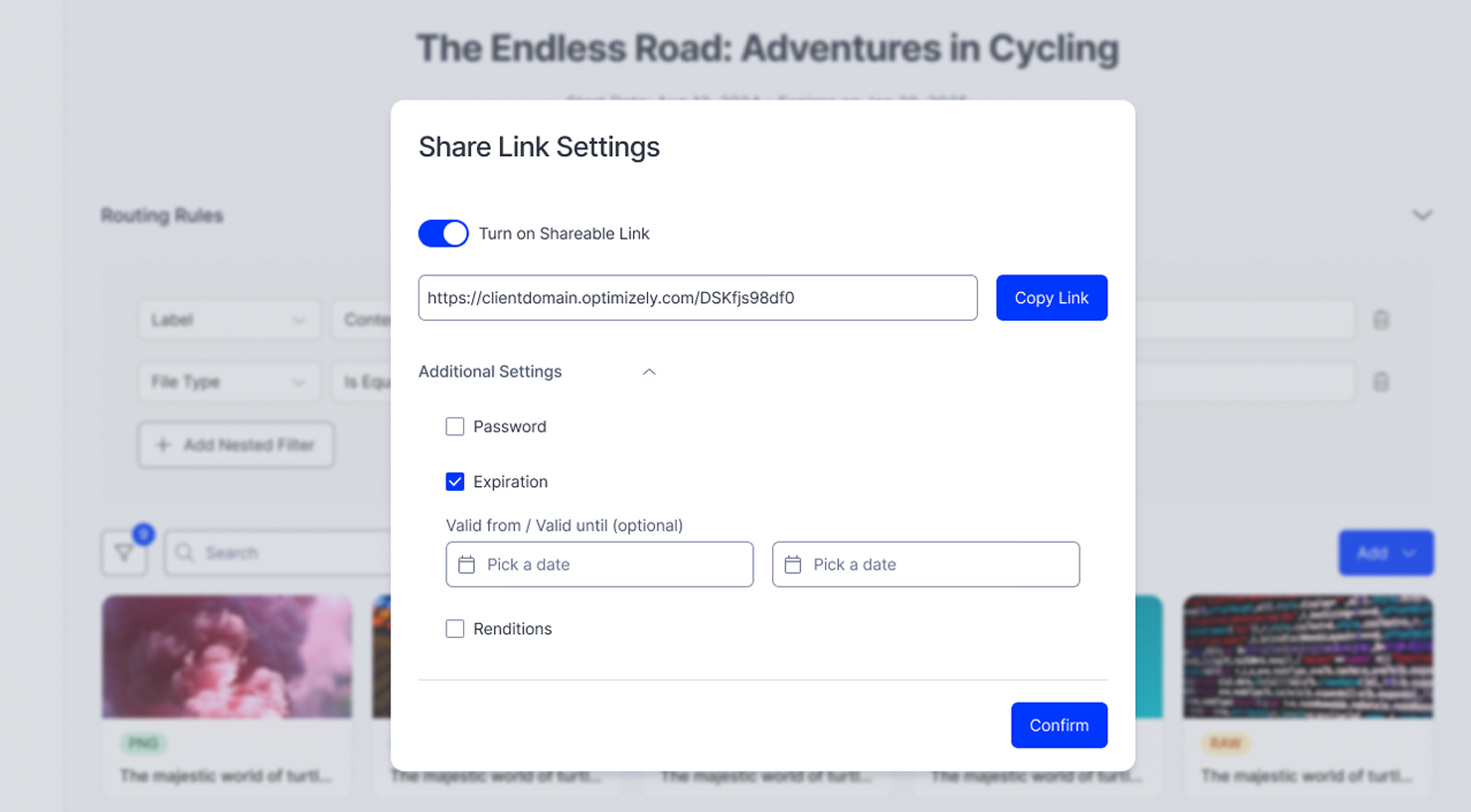Open the Add dropdown button

1386,553
